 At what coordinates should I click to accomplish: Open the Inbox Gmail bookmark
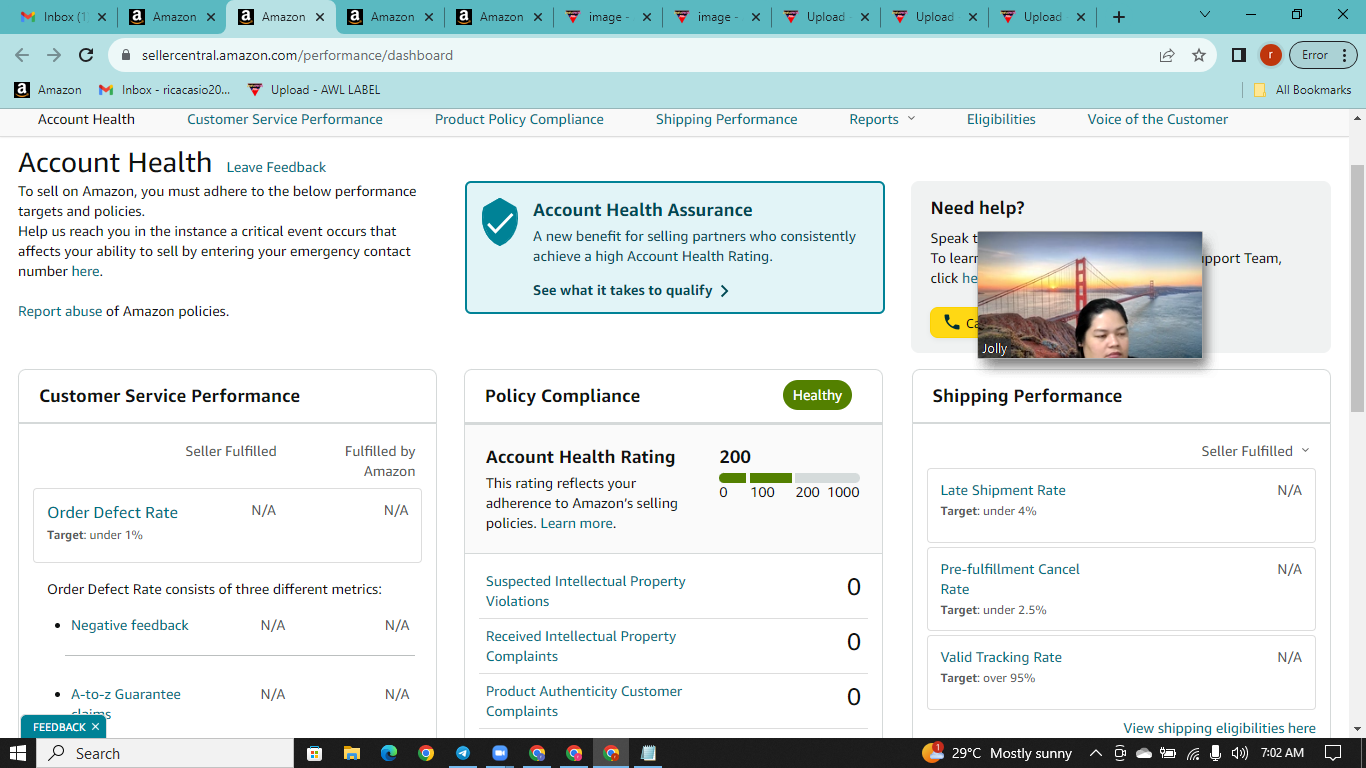coord(164,89)
